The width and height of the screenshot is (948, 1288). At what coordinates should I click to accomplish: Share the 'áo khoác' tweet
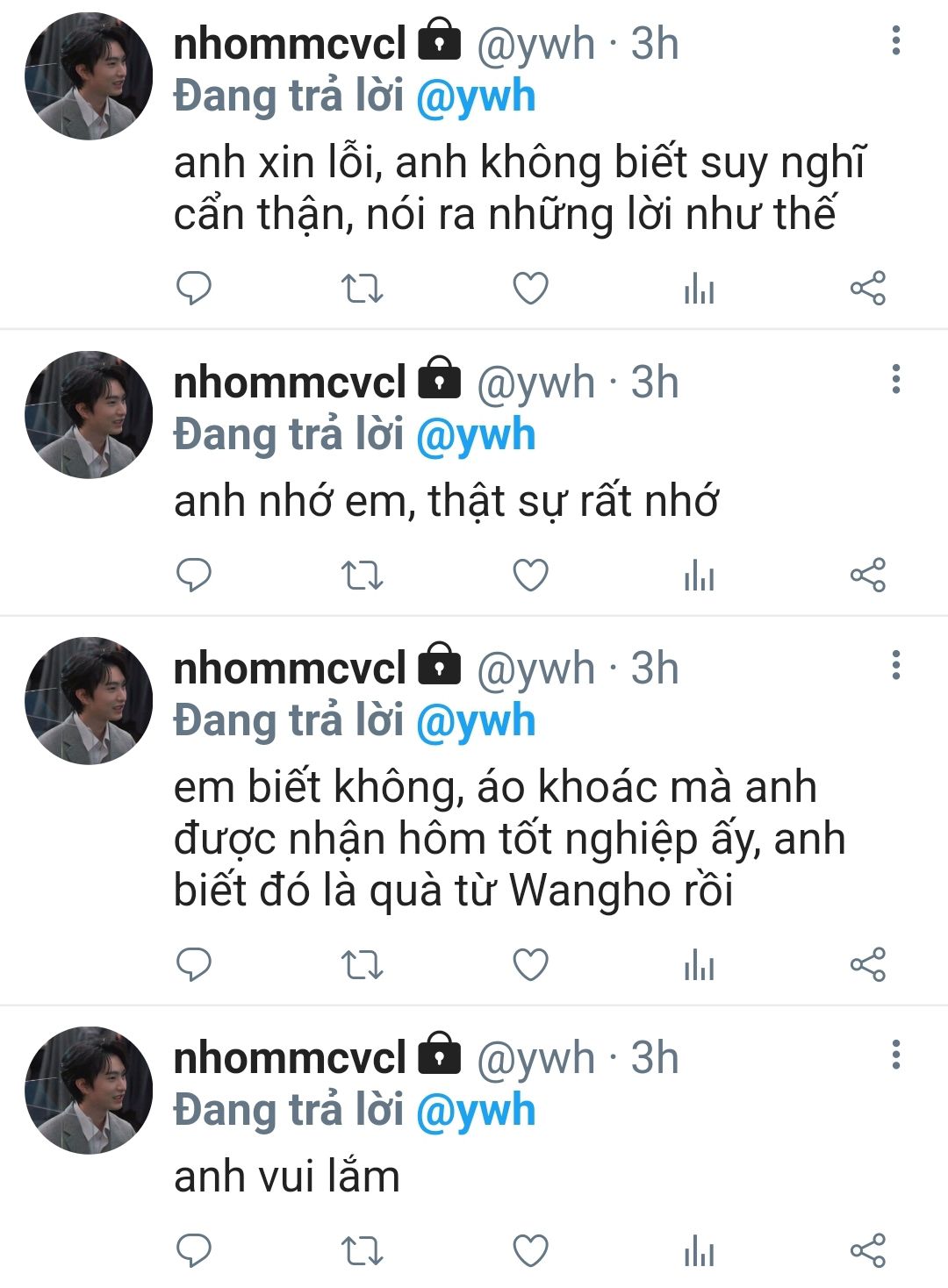(x=867, y=964)
